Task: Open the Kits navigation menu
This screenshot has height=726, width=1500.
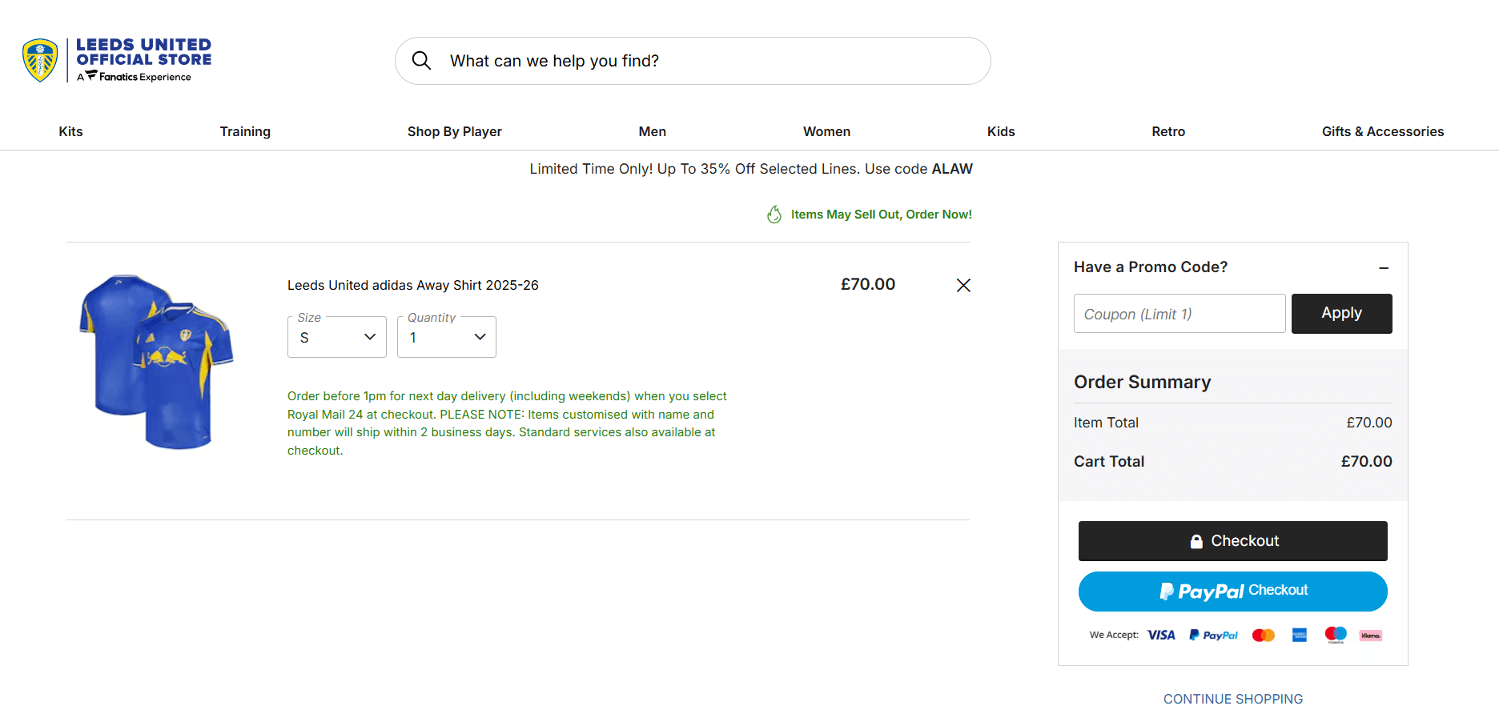Action: pos(70,131)
